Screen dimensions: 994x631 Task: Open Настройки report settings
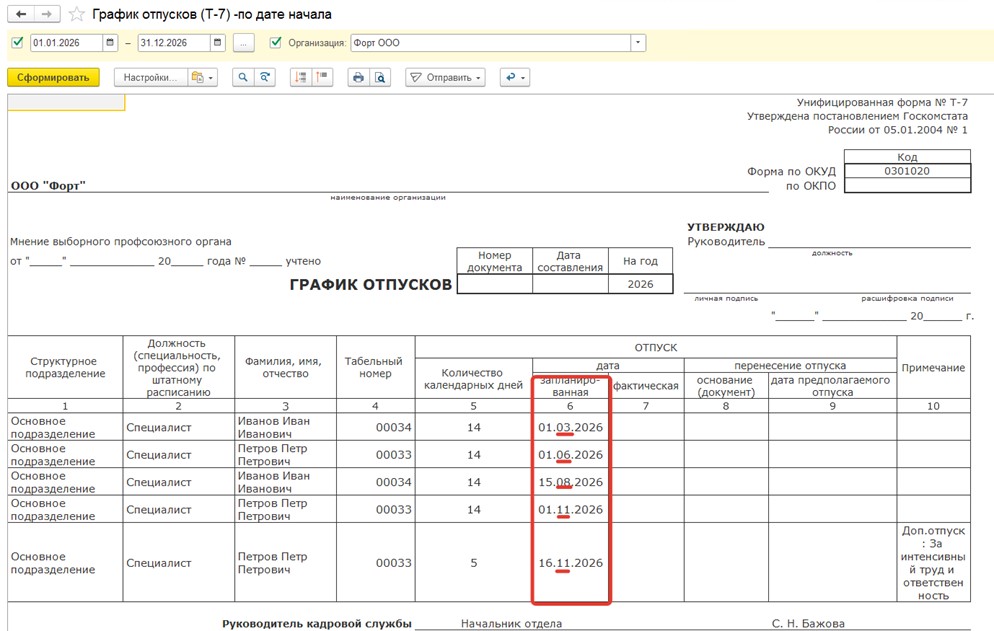tap(151, 77)
